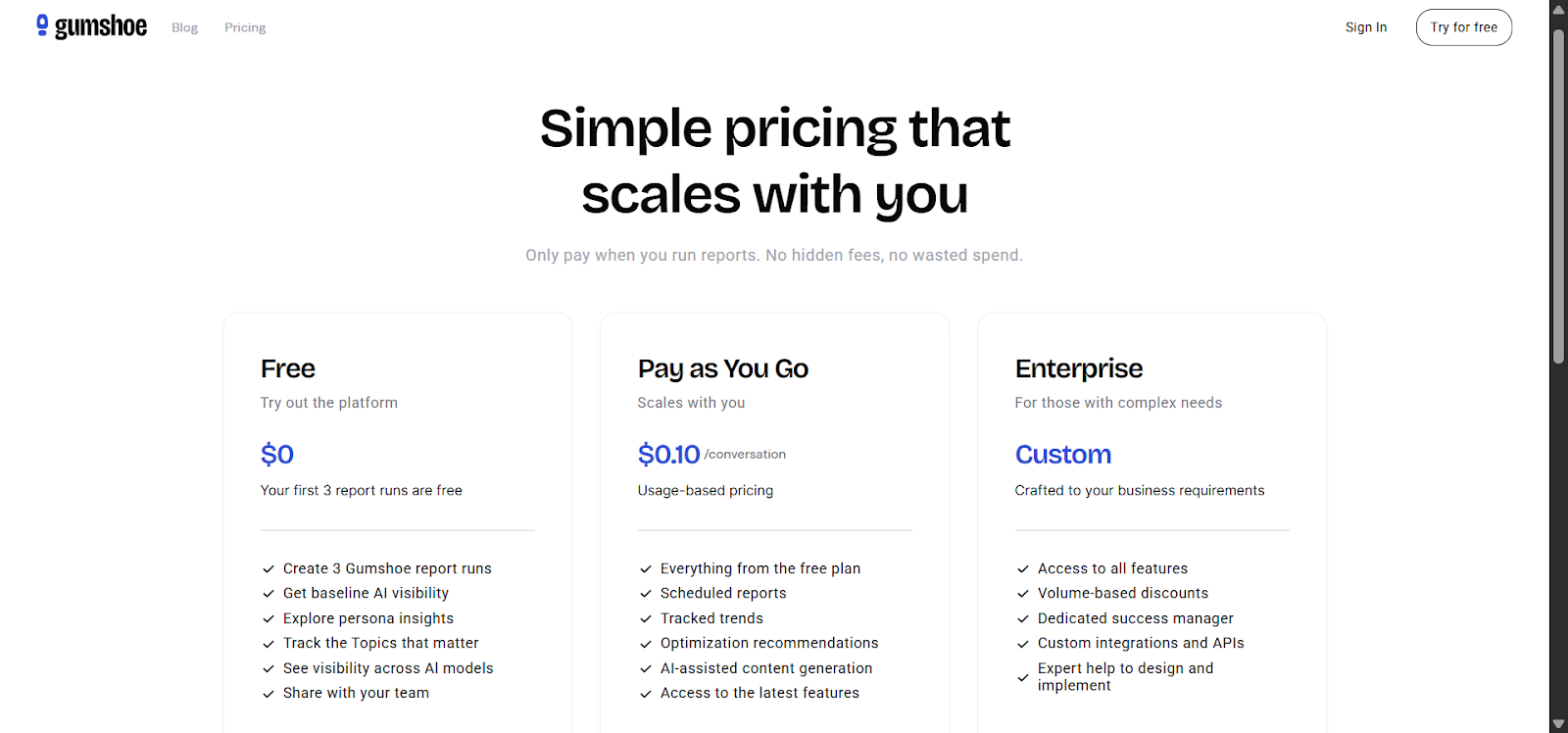Go to Pricing in the top navigation
This screenshot has width=1568, height=733.
tap(245, 27)
